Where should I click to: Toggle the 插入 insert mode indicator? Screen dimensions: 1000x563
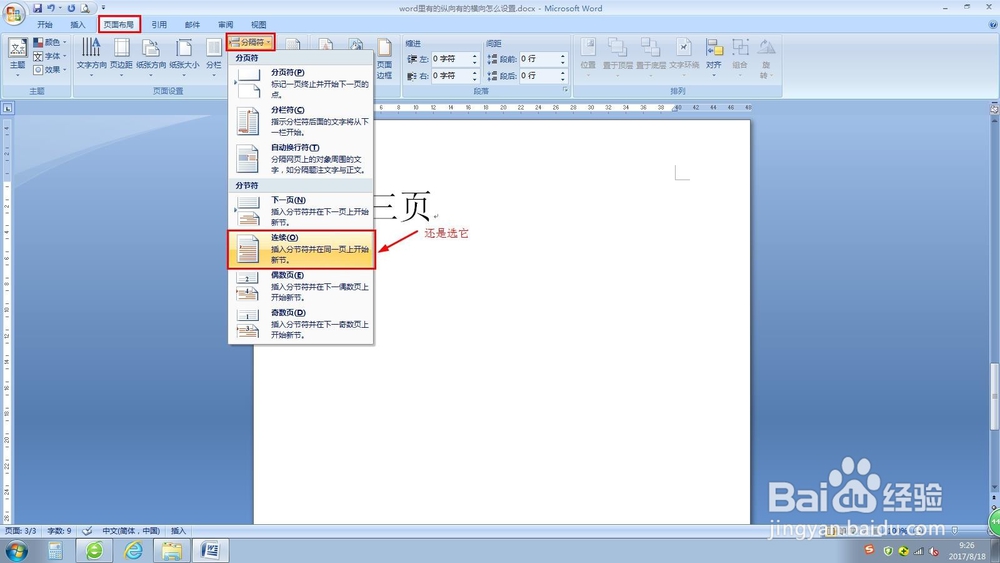point(179,530)
